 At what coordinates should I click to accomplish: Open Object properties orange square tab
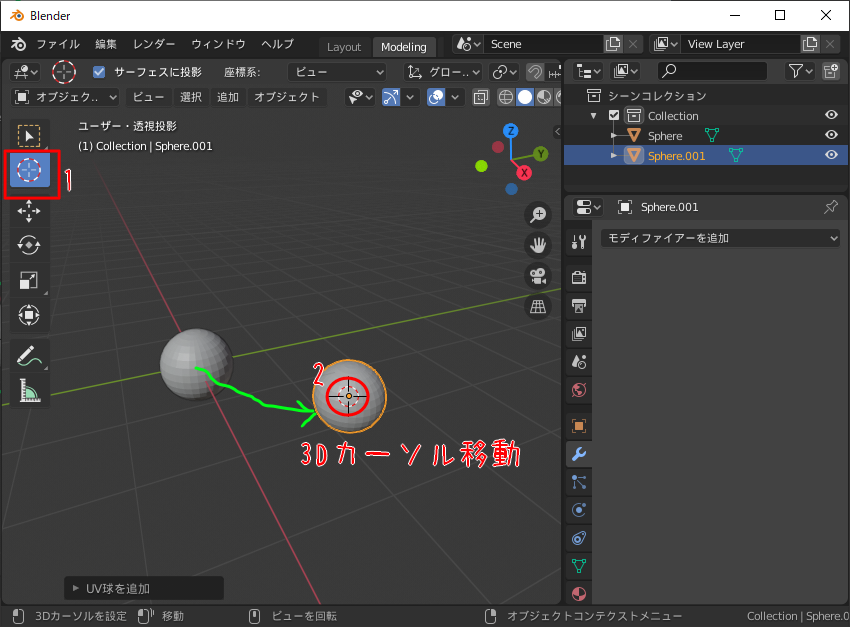pyautogui.click(x=579, y=426)
